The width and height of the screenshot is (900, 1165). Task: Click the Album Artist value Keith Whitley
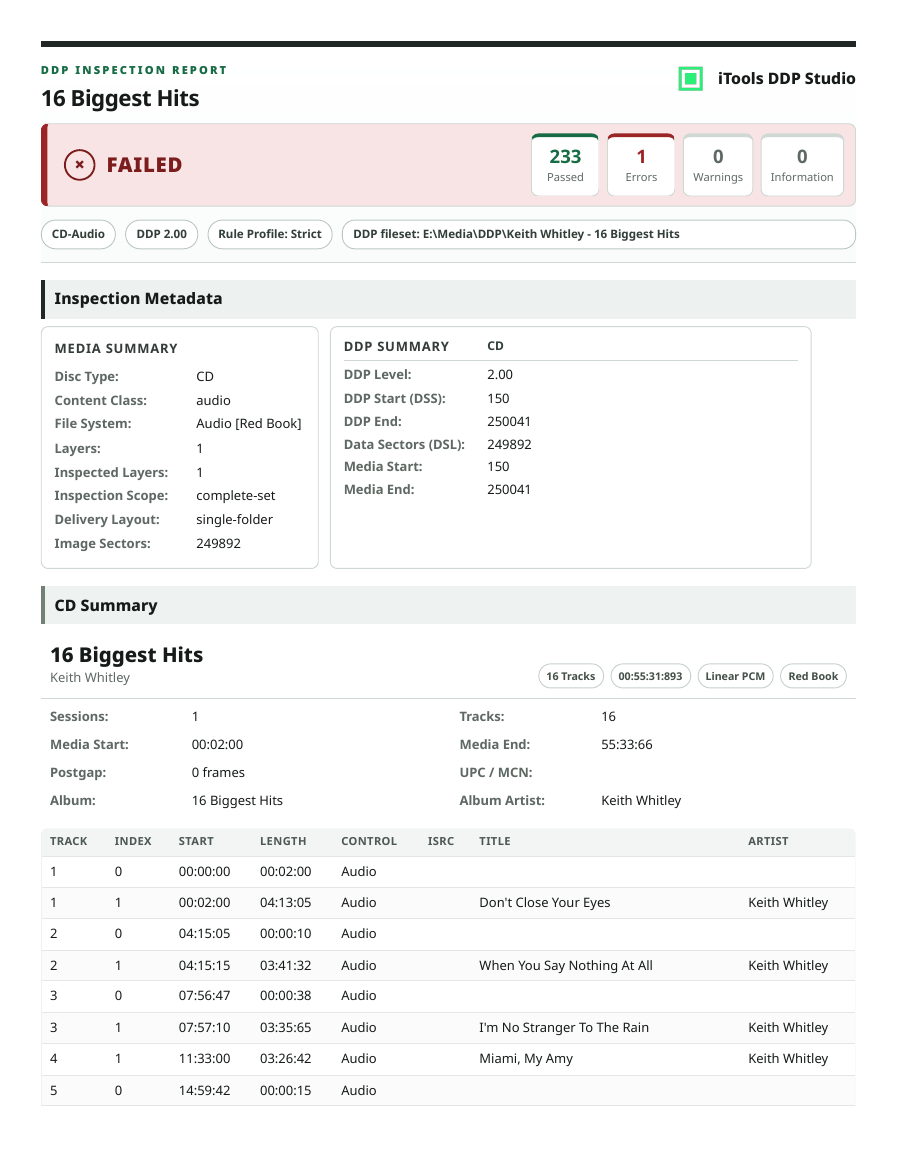[x=641, y=801]
